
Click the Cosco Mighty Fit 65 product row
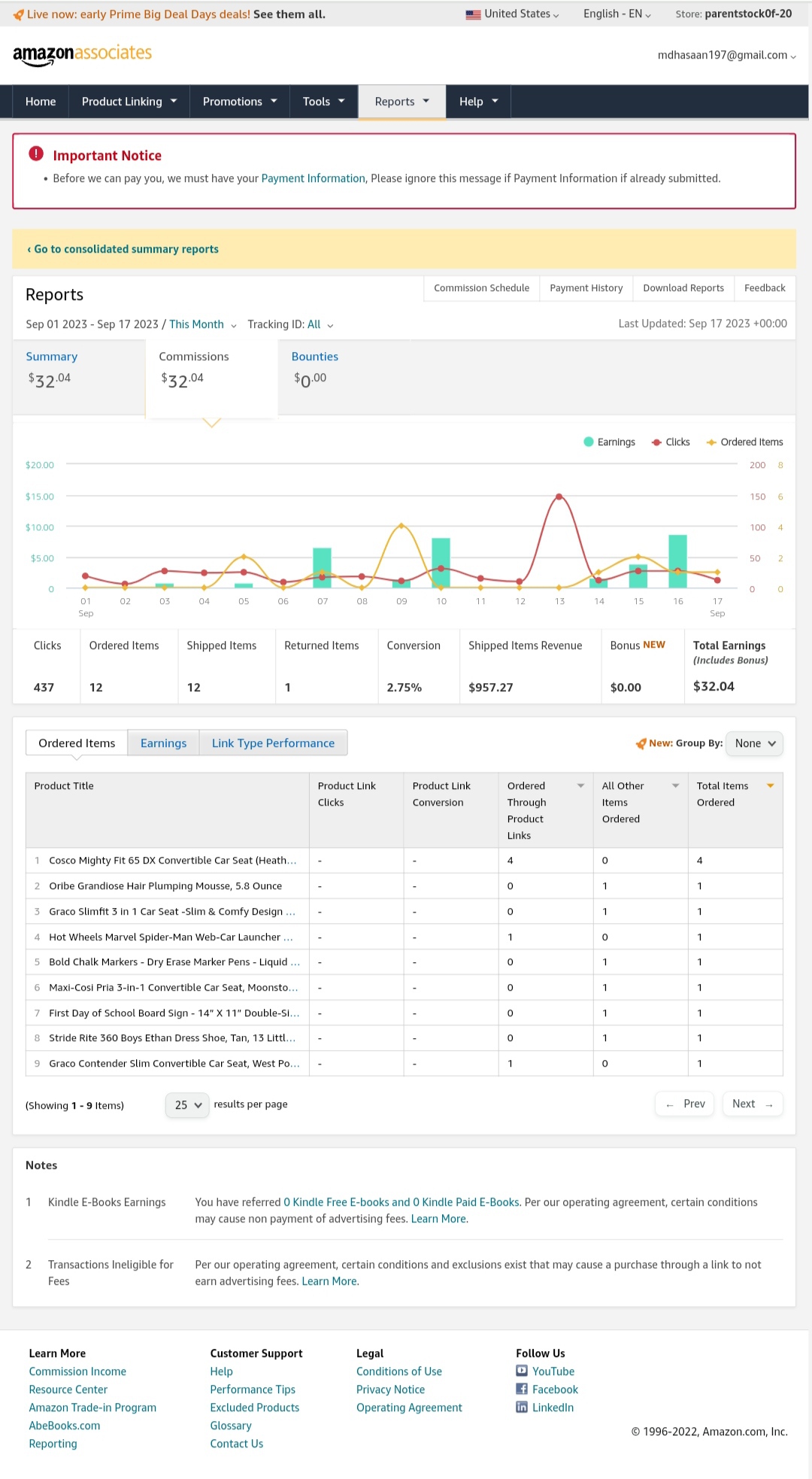coord(404,861)
